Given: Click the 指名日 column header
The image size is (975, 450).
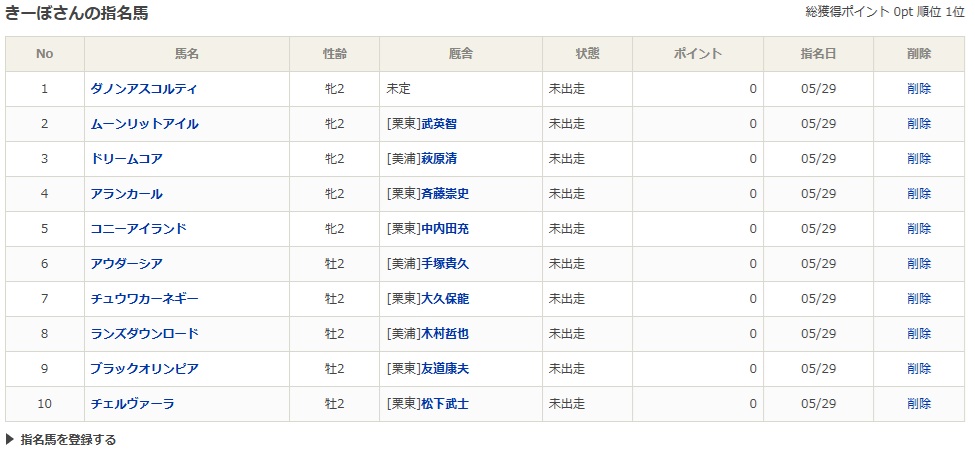Looking at the screenshot, I should (818, 53).
